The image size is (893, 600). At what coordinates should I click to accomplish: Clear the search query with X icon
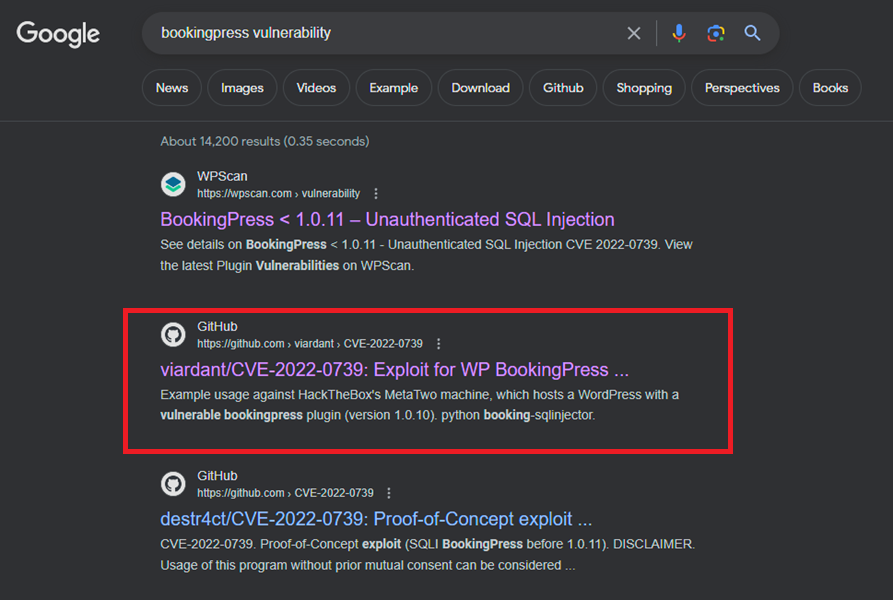pos(634,34)
